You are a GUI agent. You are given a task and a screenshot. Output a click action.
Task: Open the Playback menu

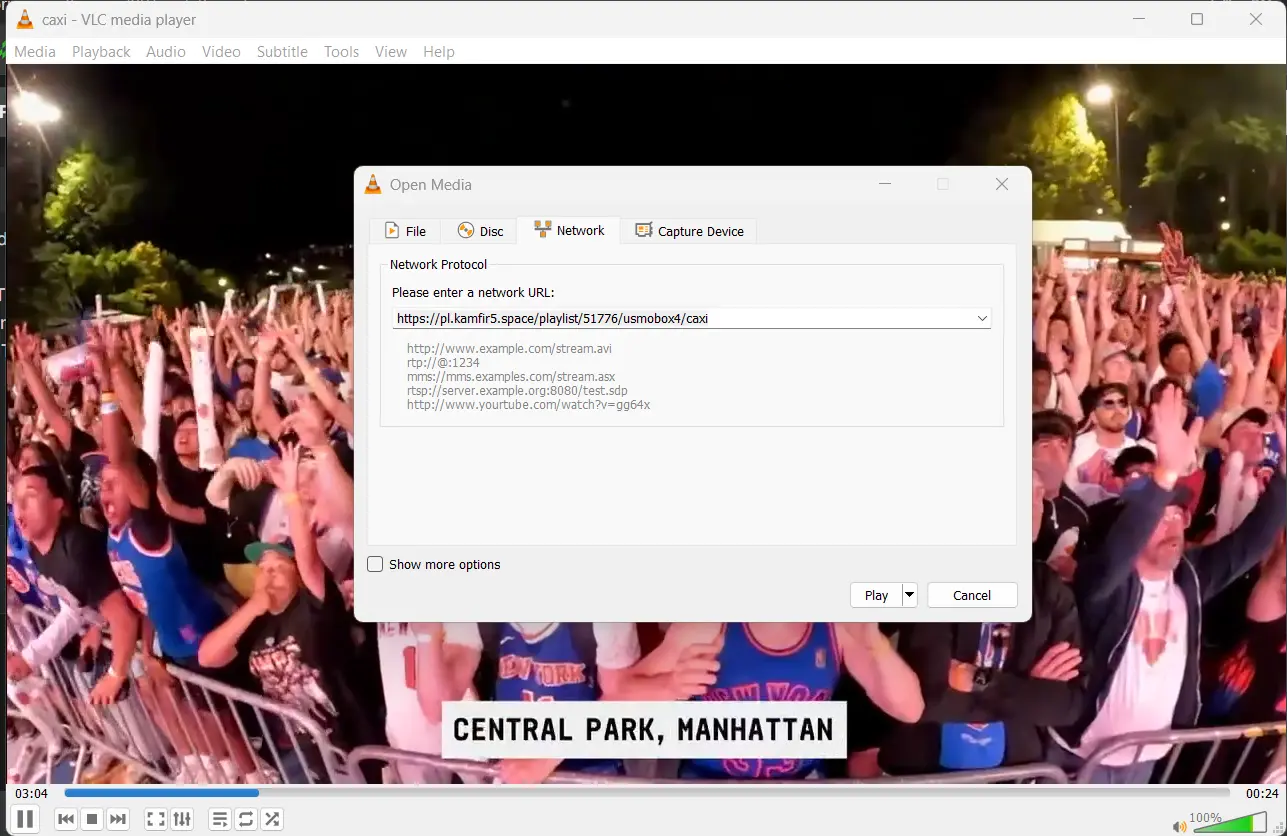point(101,51)
